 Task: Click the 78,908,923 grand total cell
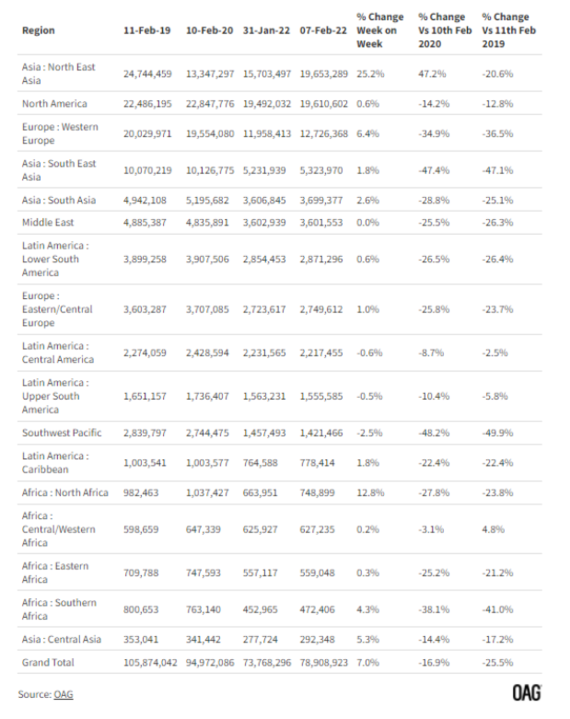click(324, 663)
